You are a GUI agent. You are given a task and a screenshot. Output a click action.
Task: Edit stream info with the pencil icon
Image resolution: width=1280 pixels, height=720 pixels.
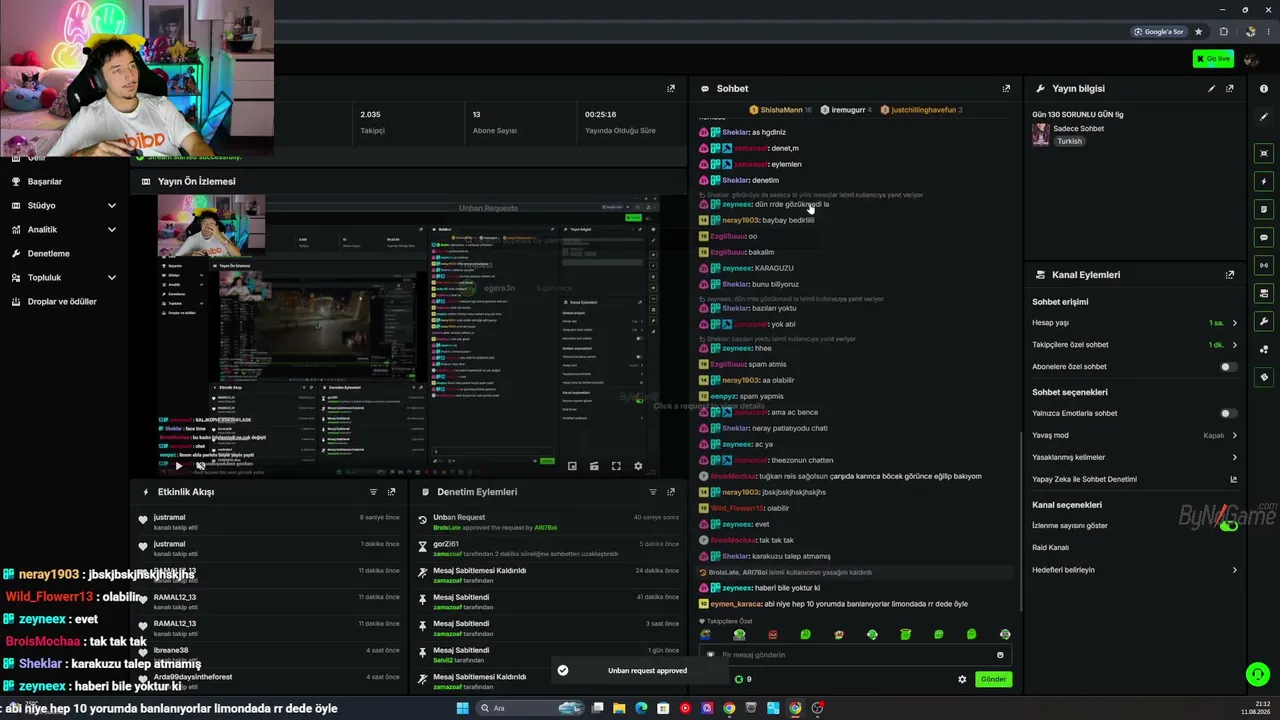point(1212,89)
